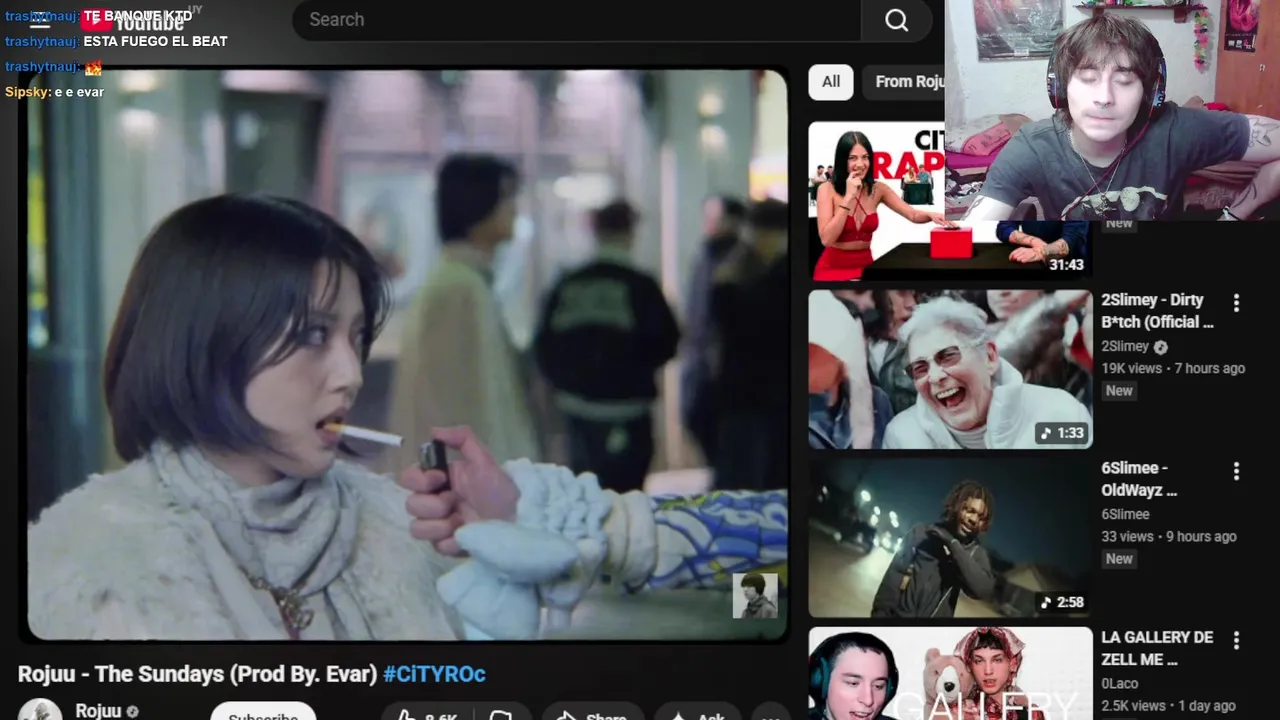
Task: Open the 2Slimey Dirty B*tch thumbnail
Action: (950, 369)
